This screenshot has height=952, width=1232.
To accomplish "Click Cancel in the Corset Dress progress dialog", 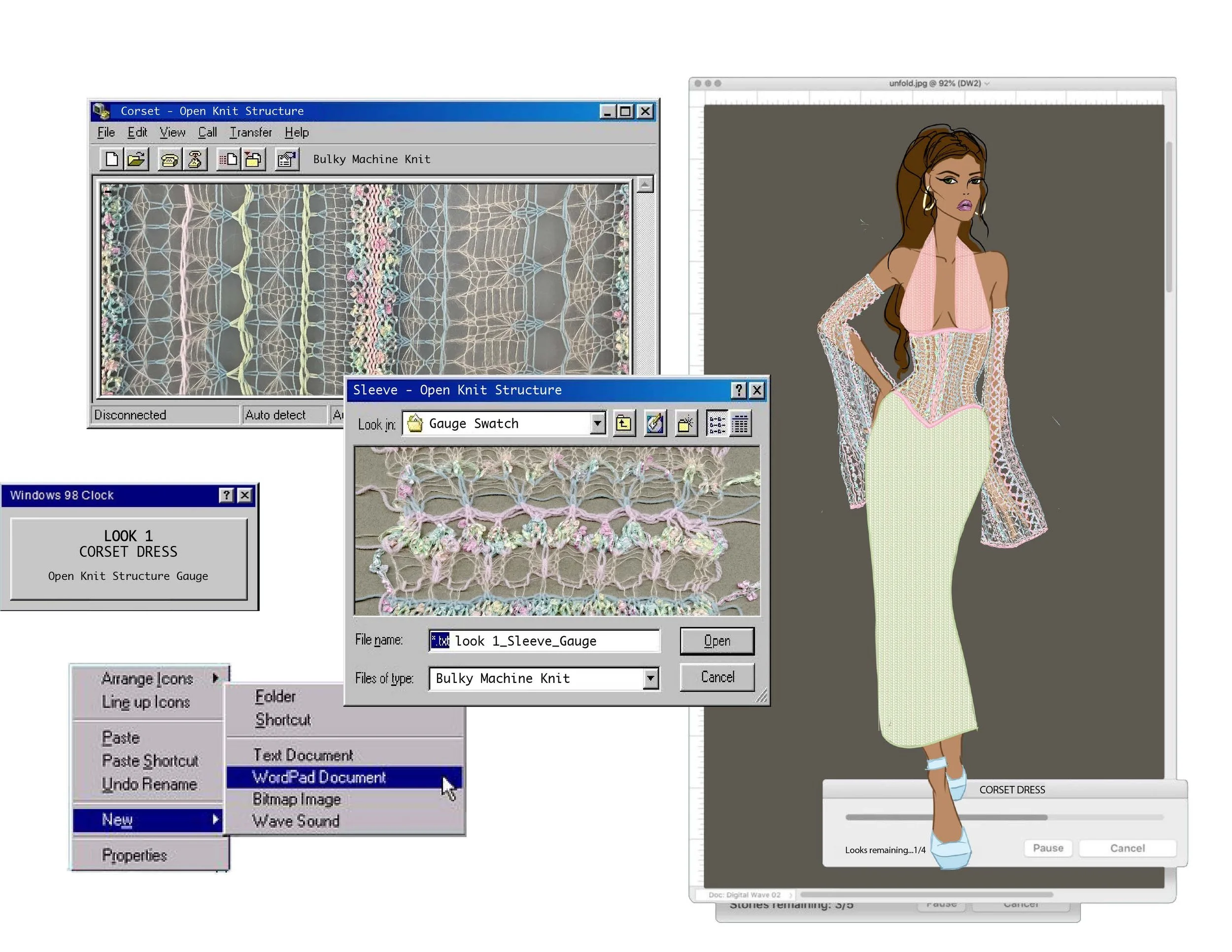I will (1127, 848).
